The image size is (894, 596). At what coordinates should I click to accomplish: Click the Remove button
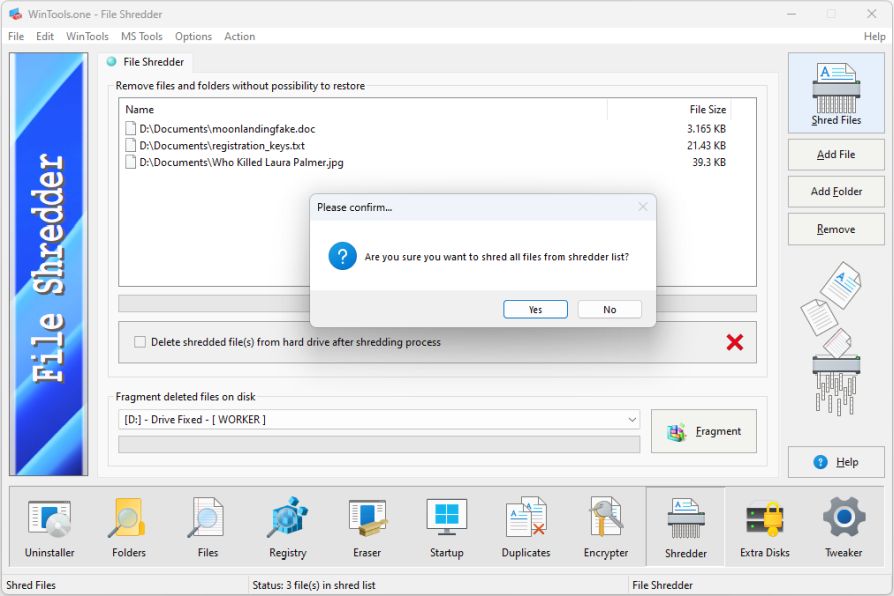pyautogui.click(x=836, y=229)
